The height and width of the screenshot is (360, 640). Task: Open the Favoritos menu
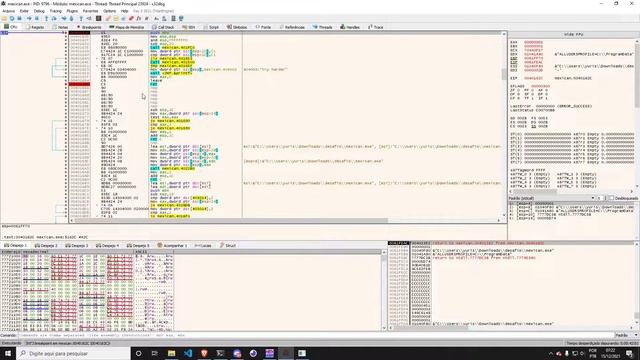pyautogui.click(x=91, y=11)
